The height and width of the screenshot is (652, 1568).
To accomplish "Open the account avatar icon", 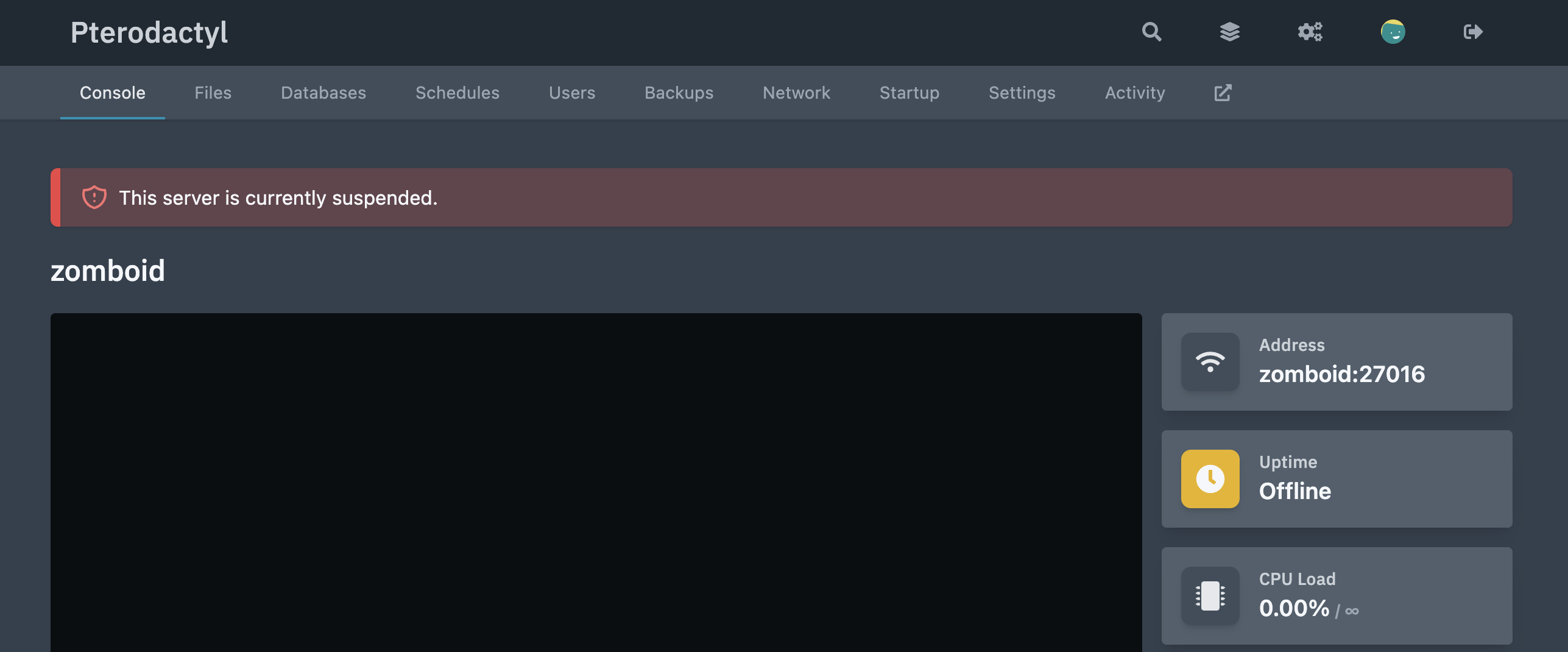I will pyautogui.click(x=1393, y=32).
